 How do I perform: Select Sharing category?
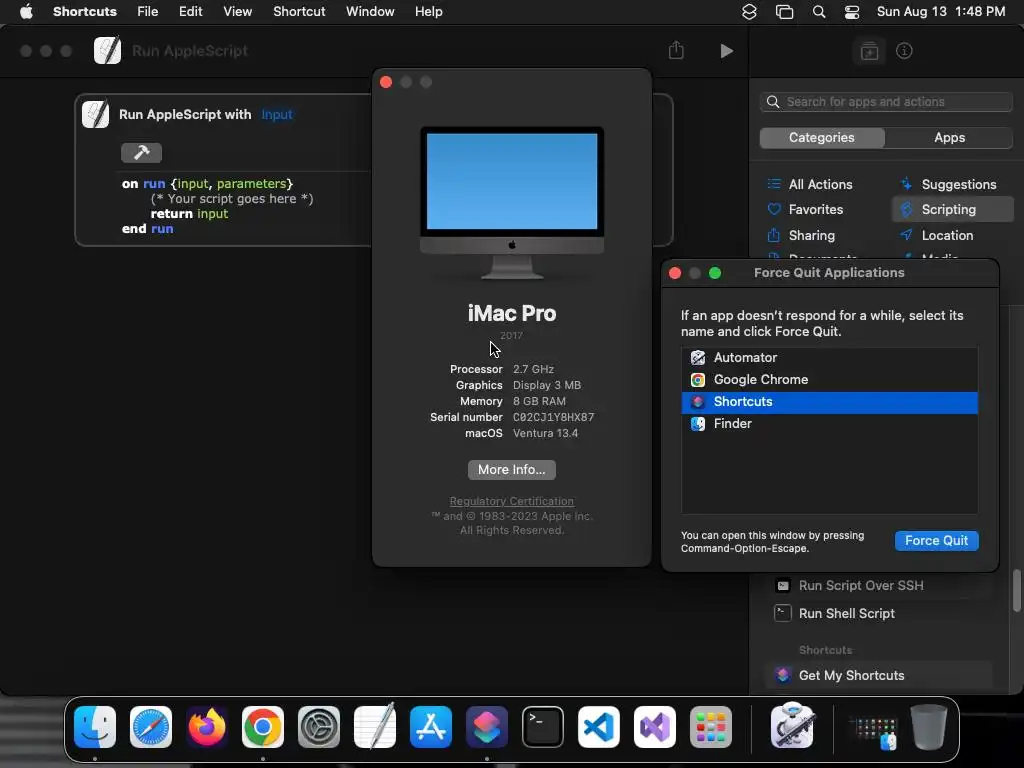(x=801, y=236)
